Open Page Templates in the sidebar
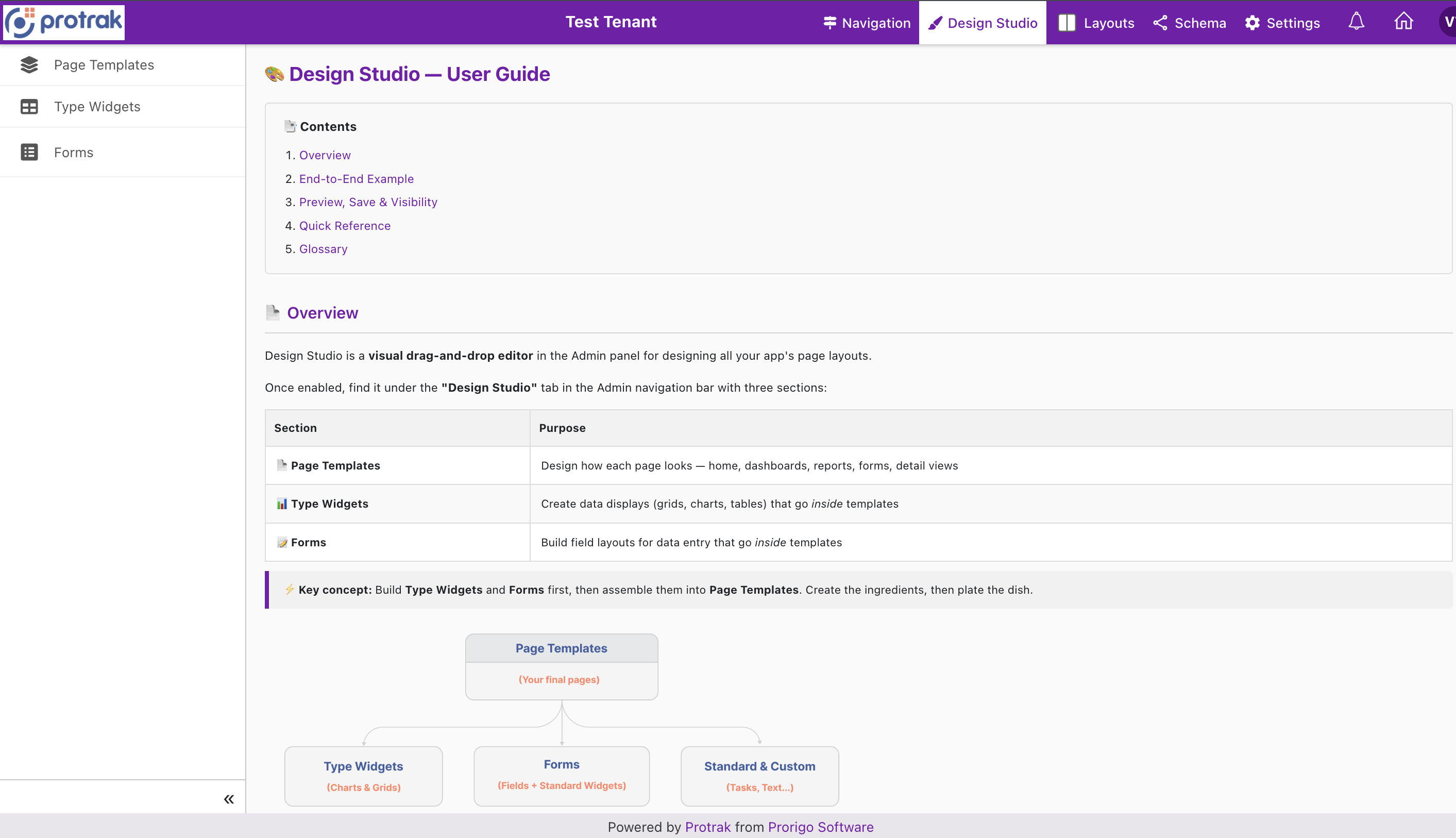The width and height of the screenshot is (1456, 838). tap(123, 65)
